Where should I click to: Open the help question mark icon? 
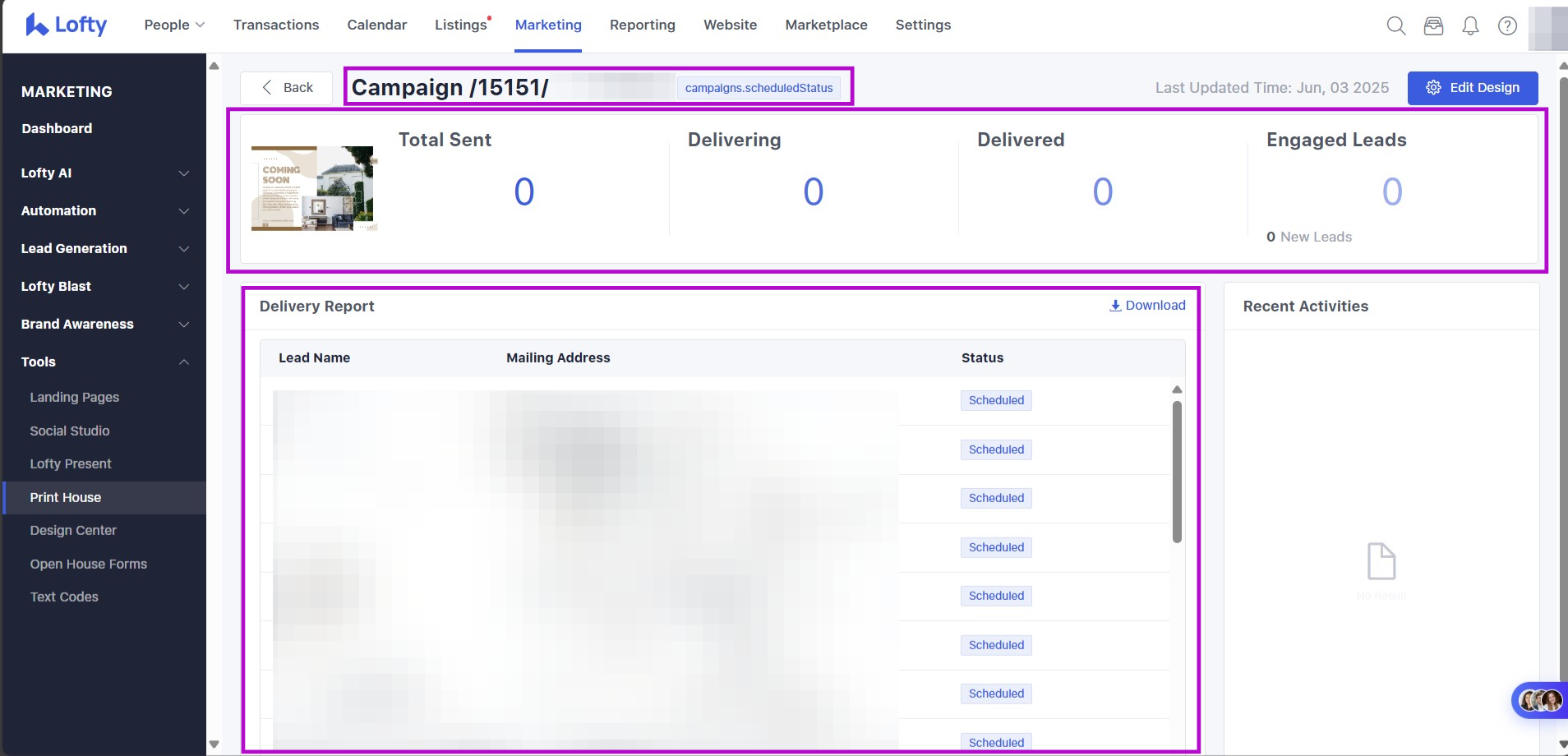[x=1507, y=25]
